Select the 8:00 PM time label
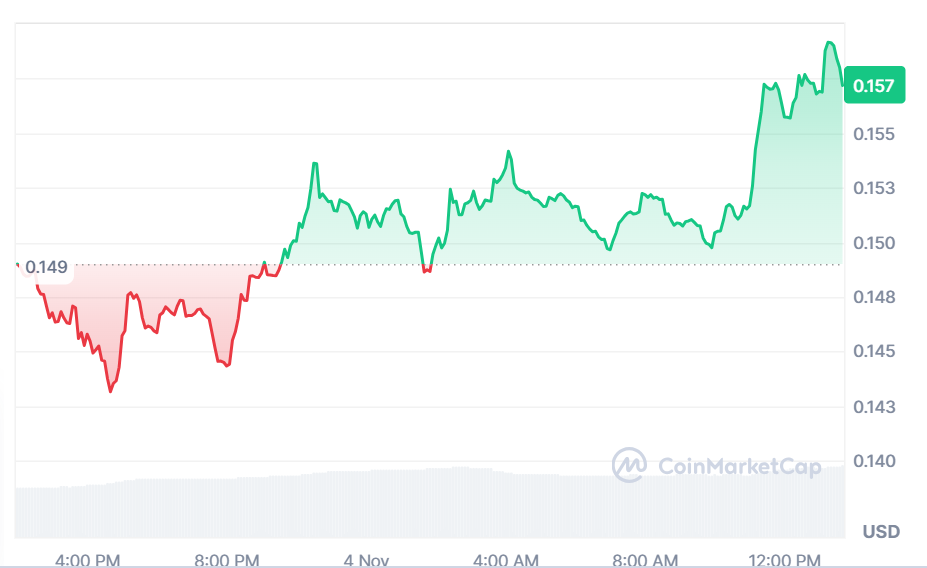This screenshot has height=568, width=927. tap(228, 558)
